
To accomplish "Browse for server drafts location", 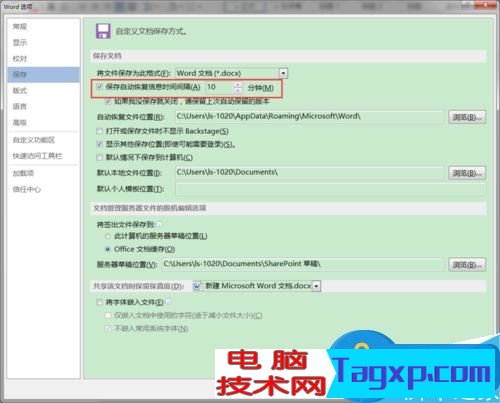I will pos(467,265).
